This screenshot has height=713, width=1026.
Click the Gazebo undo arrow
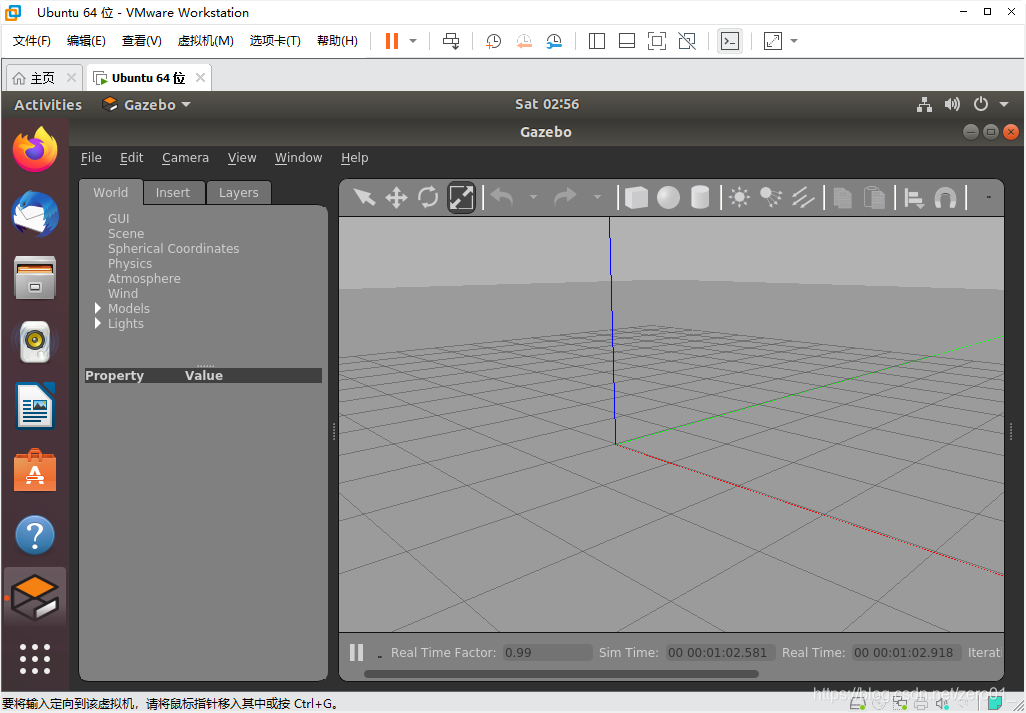[x=502, y=197]
